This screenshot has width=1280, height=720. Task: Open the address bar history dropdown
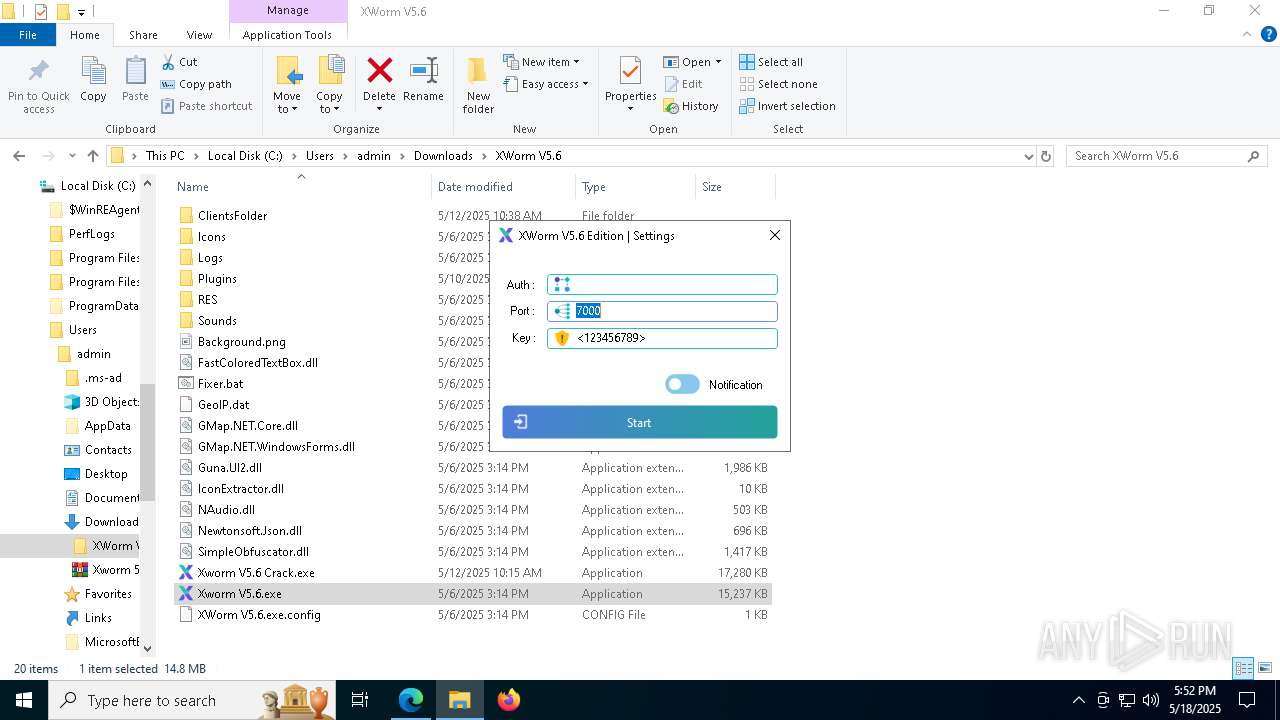point(1028,156)
